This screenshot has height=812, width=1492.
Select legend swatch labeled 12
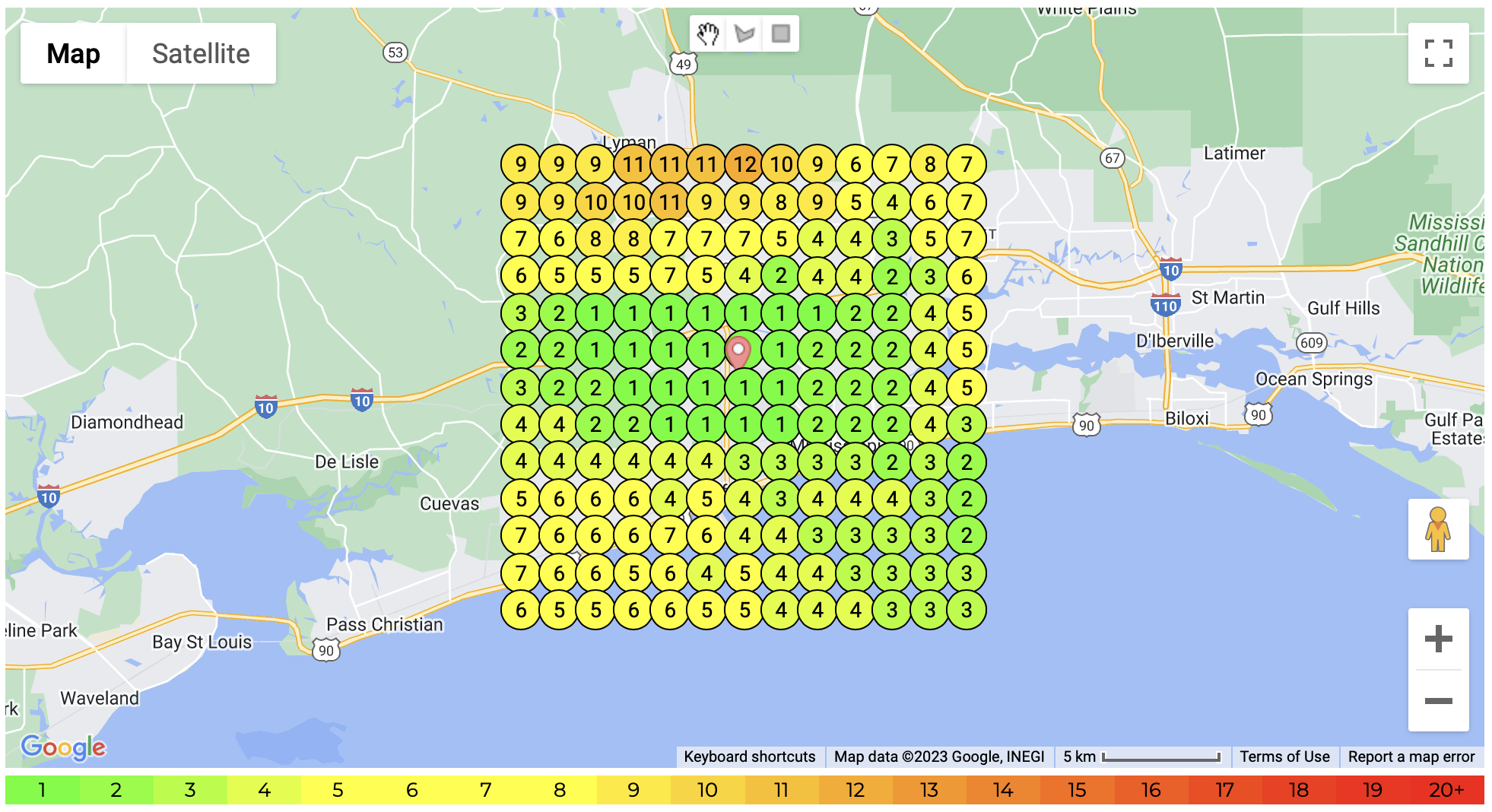pos(855,790)
